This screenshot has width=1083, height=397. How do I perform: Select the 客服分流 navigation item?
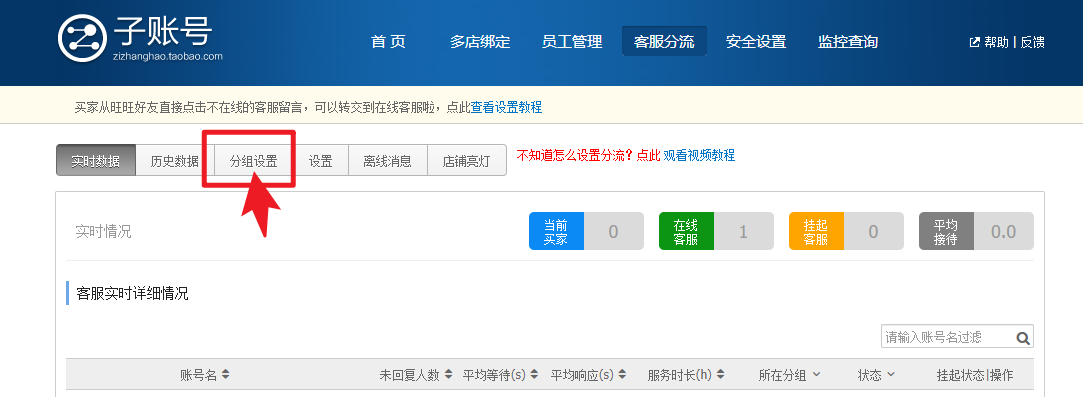coord(664,41)
